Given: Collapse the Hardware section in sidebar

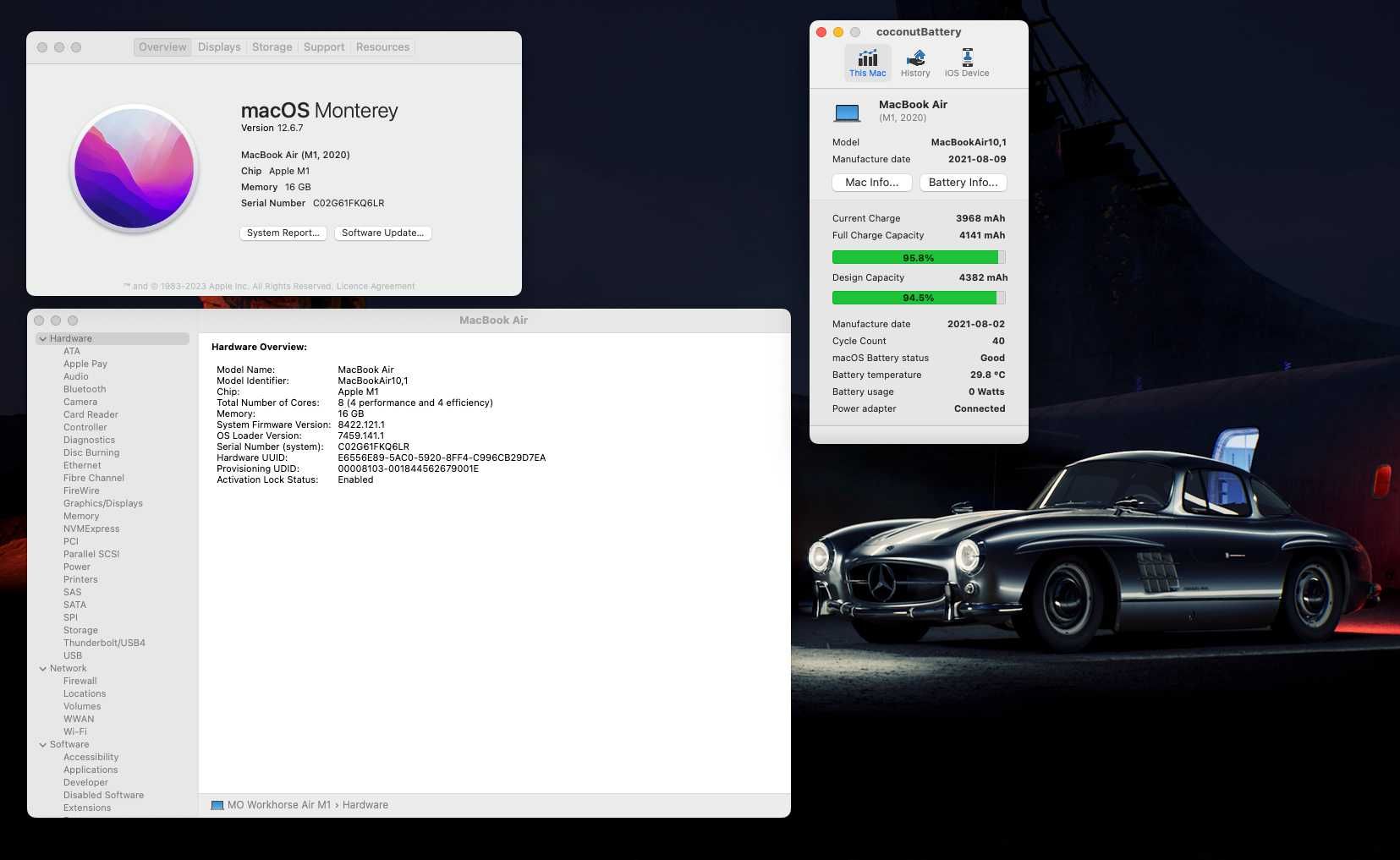Looking at the screenshot, I should click(x=42, y=338).
